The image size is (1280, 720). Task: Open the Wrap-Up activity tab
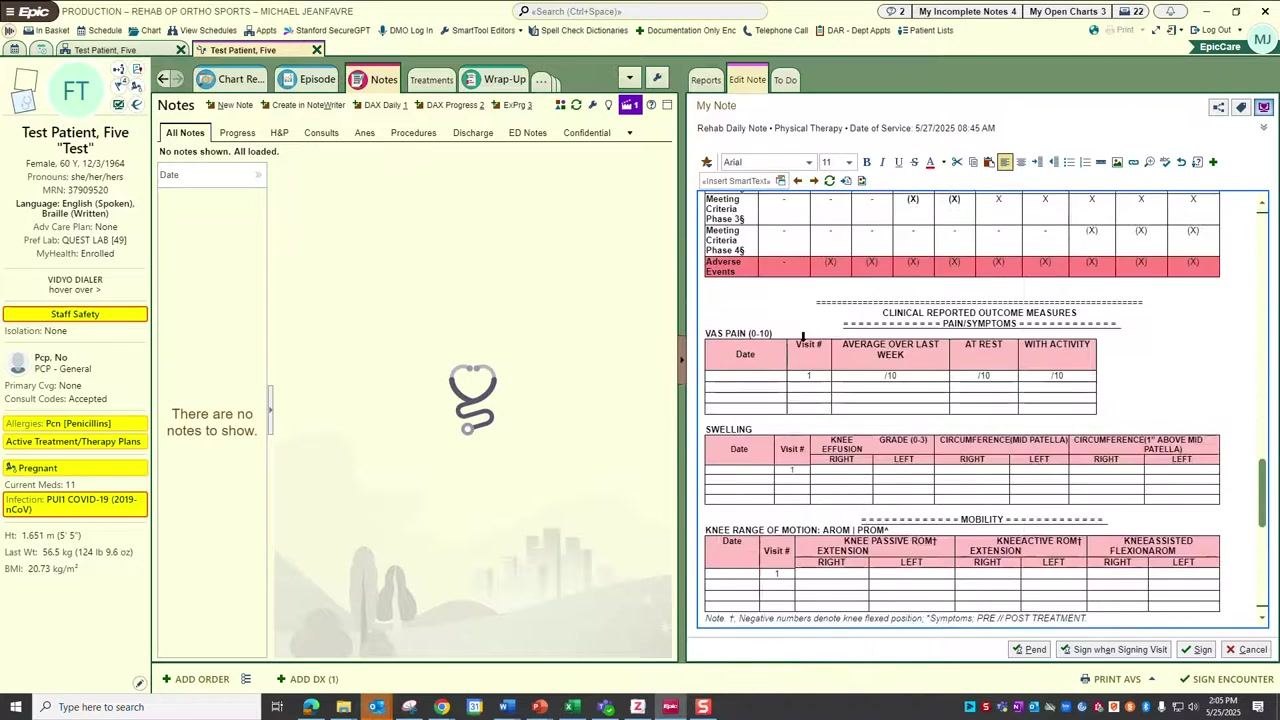pyautogui.click(x=495, y=79)
